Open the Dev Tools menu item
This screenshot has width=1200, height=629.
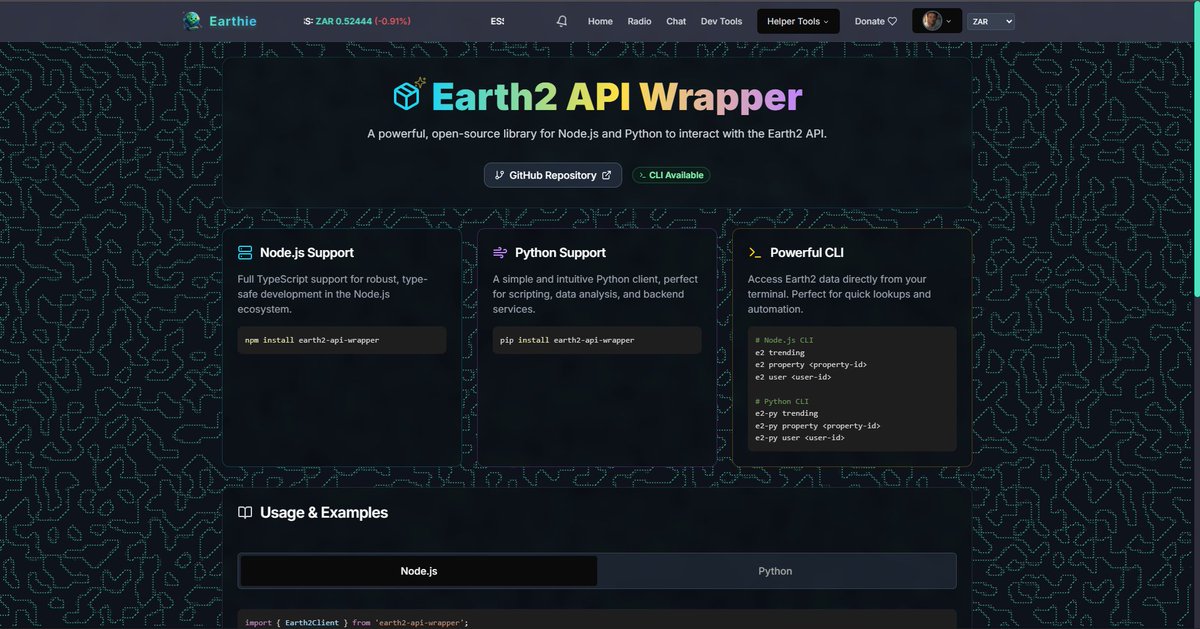click(721, 21)
